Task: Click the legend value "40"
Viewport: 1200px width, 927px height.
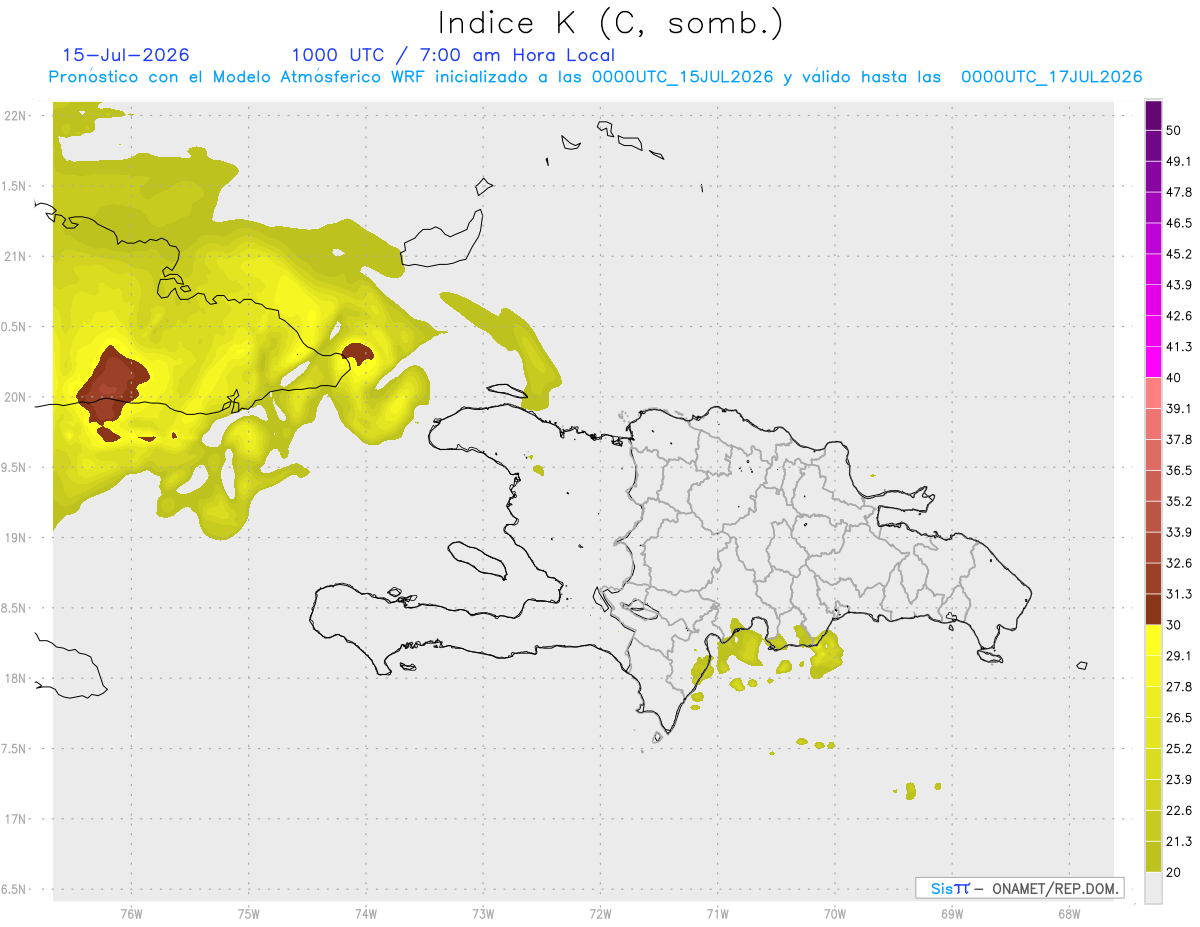Action: (1175, 377)
